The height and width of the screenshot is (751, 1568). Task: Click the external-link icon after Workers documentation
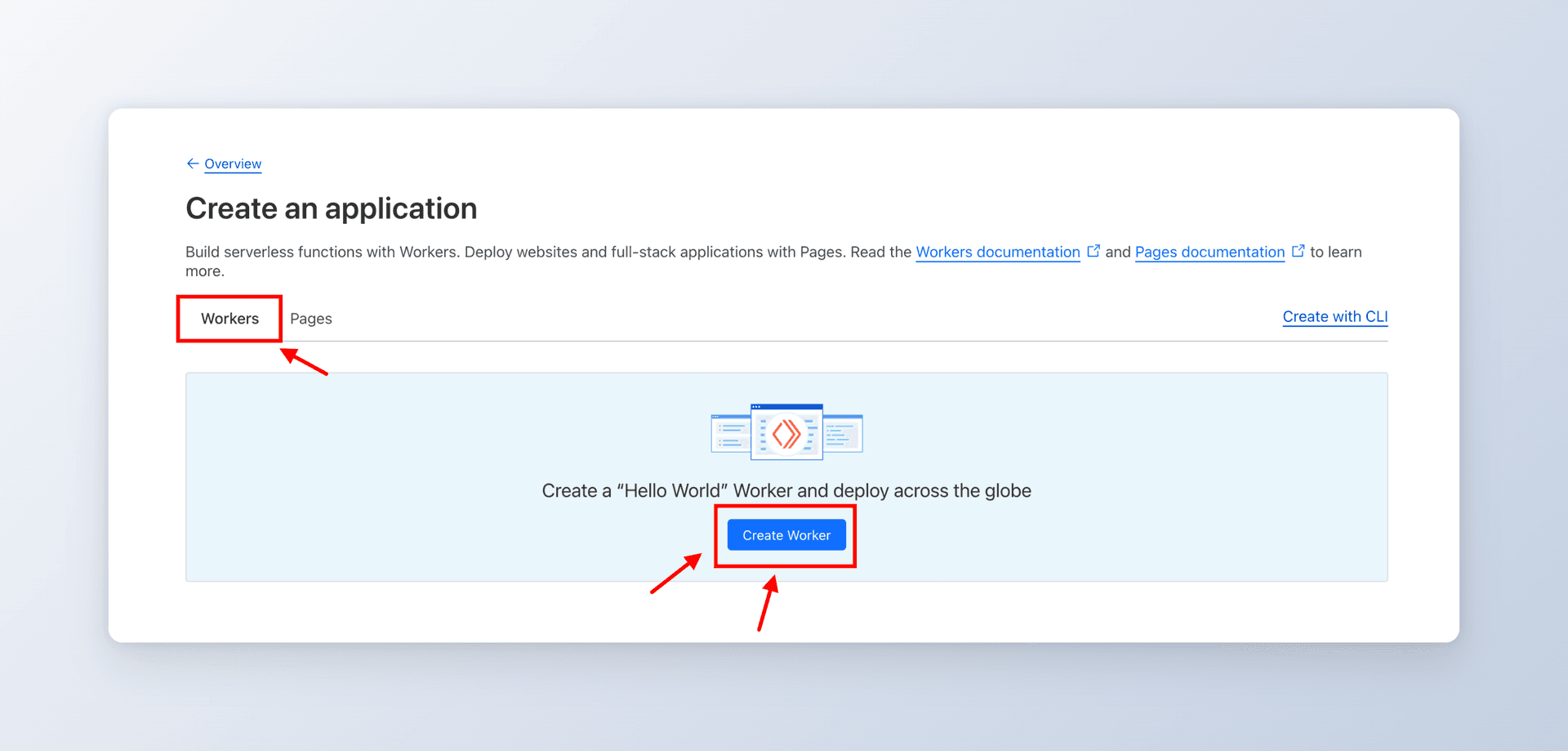coord(1094,251)
